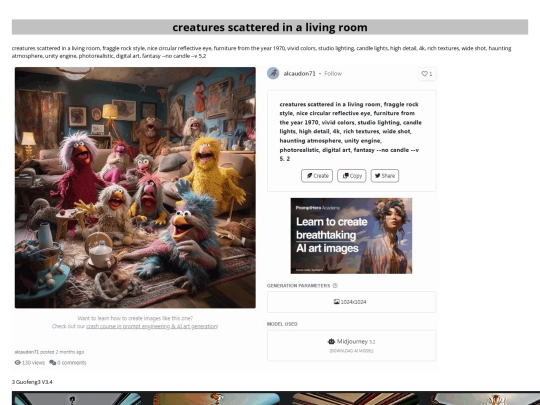This screenshot has width=540, height=405.
Task: Follow user alcaudon71
Action: (x=333, y=73)
